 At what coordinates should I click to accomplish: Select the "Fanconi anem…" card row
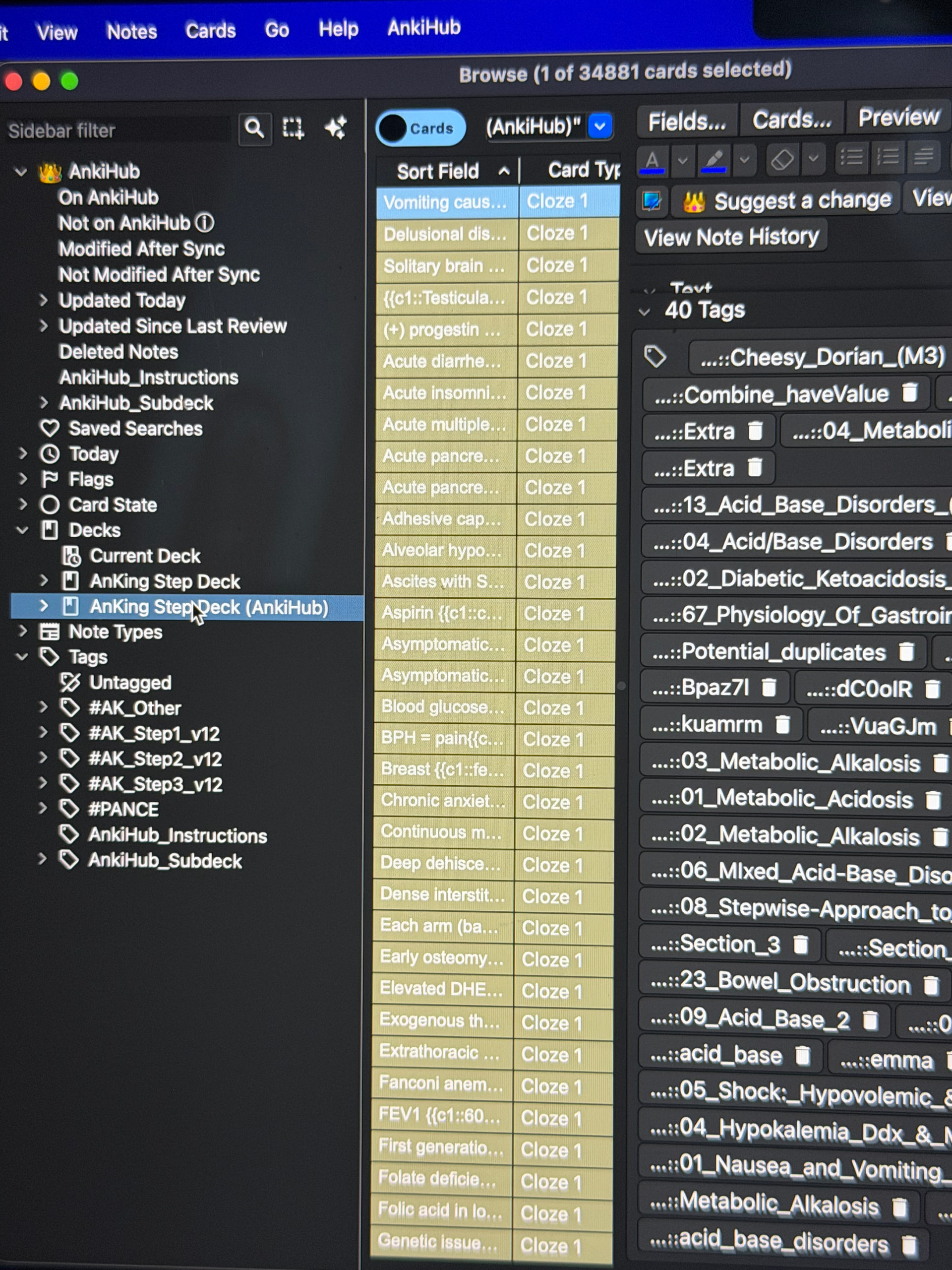(493, 1084)
